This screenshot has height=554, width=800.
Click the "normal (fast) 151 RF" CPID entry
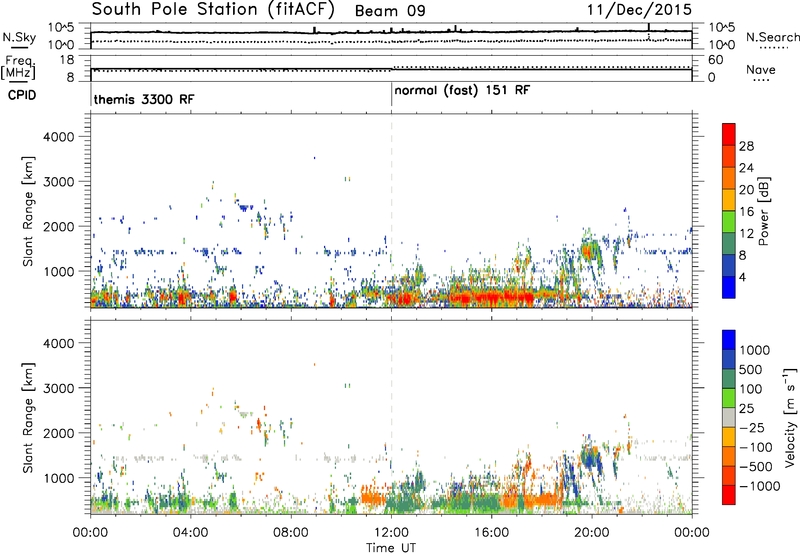pos(462,91)
